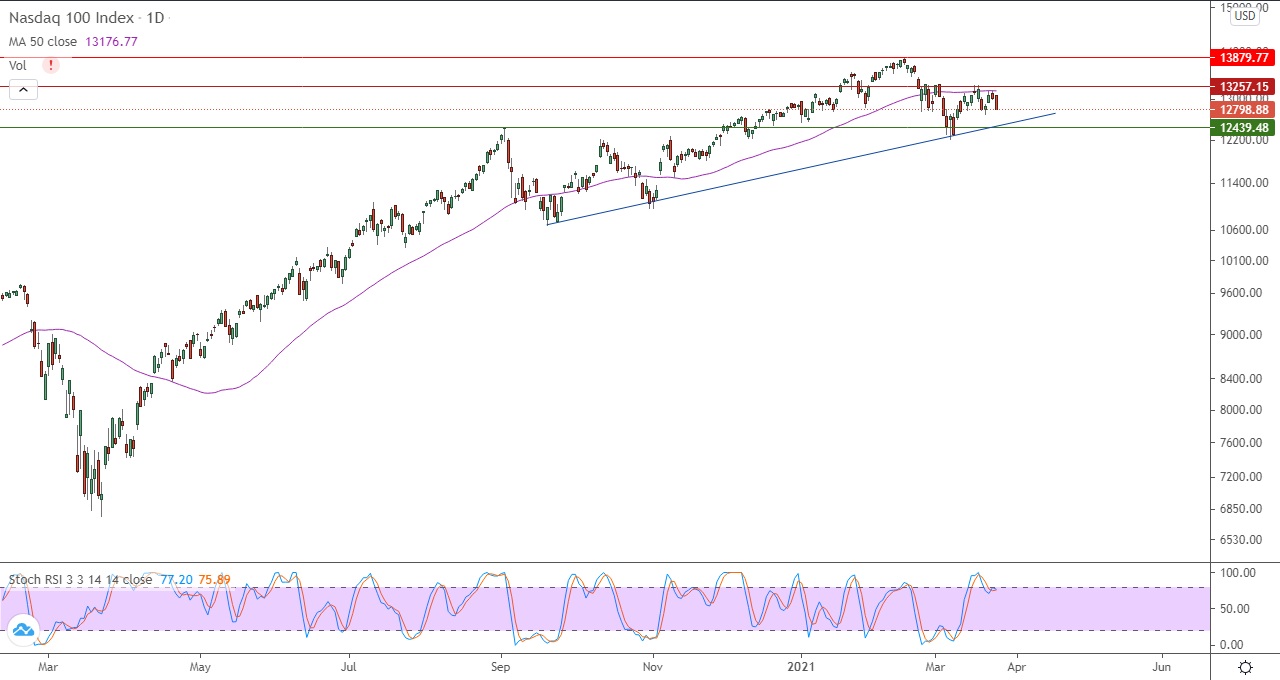The width and height of the screenshot is (1280, 680).
Task: Select the Vol indicator label
Action: [x=18, y=65]
